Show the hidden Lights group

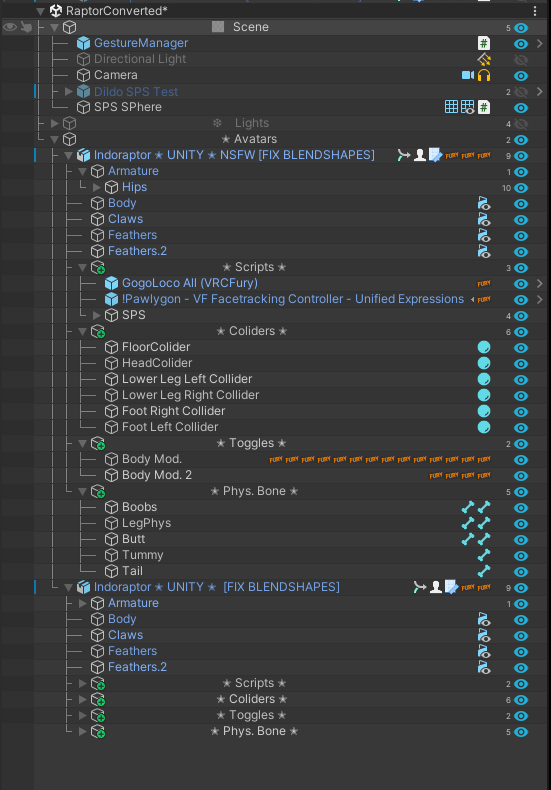pos(521,123)
